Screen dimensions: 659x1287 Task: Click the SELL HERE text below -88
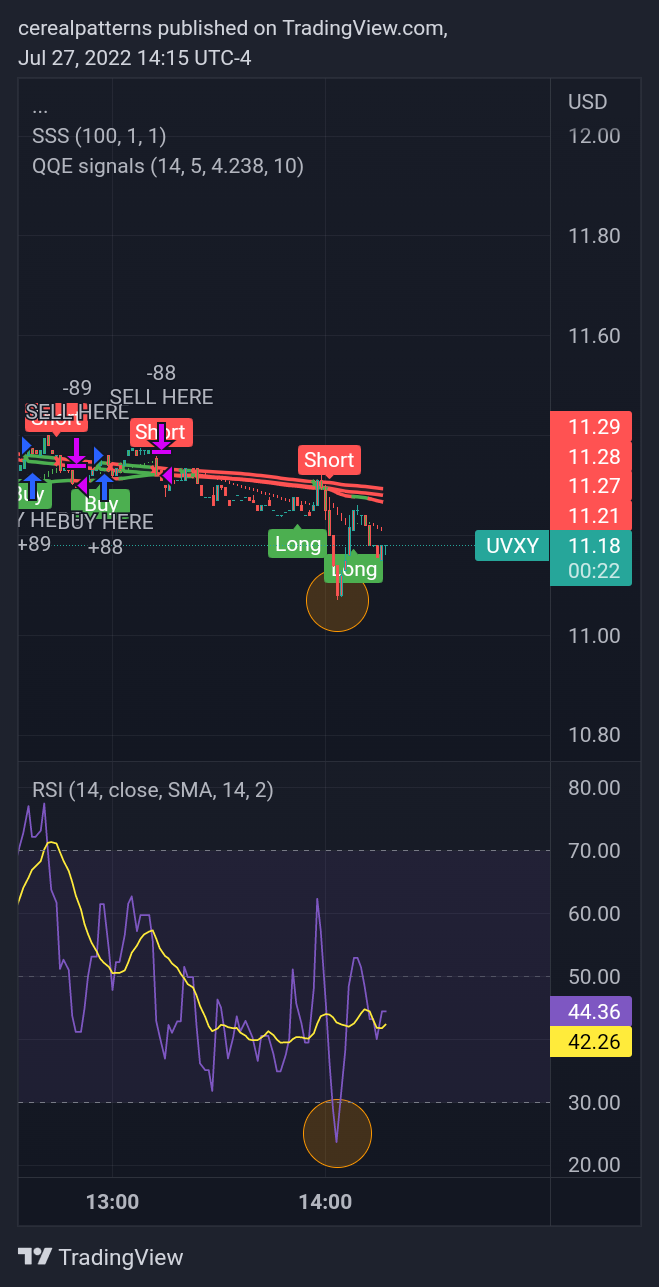pos(161,397)
